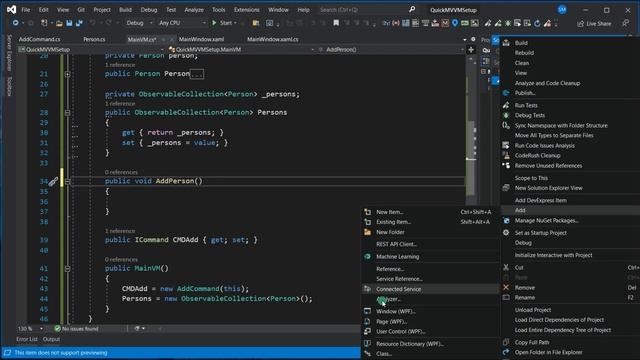Click the New Folder icon in submenu
Screen dimensions: 640x360
click(x=367, y=232)
